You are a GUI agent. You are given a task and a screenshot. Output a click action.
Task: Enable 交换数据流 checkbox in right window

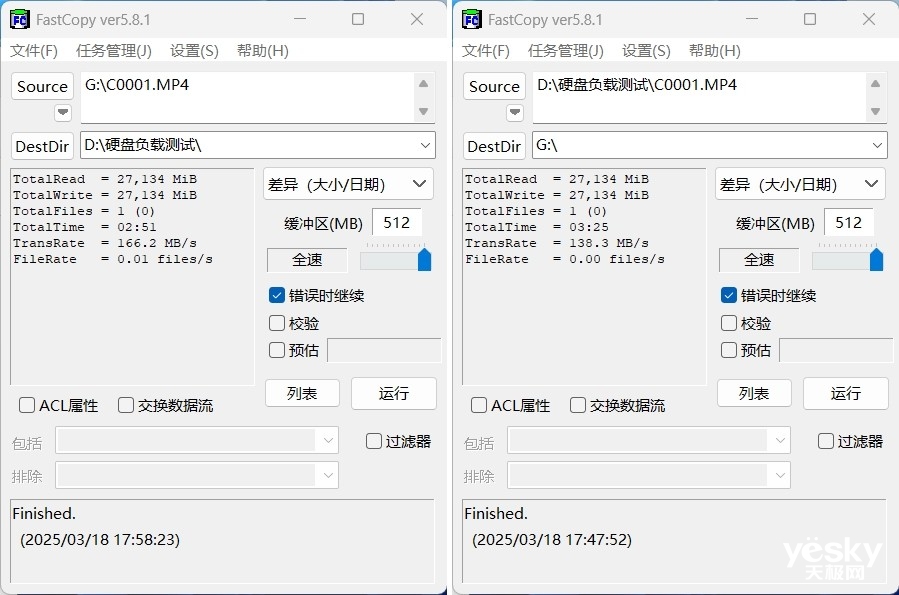[577, 405]
